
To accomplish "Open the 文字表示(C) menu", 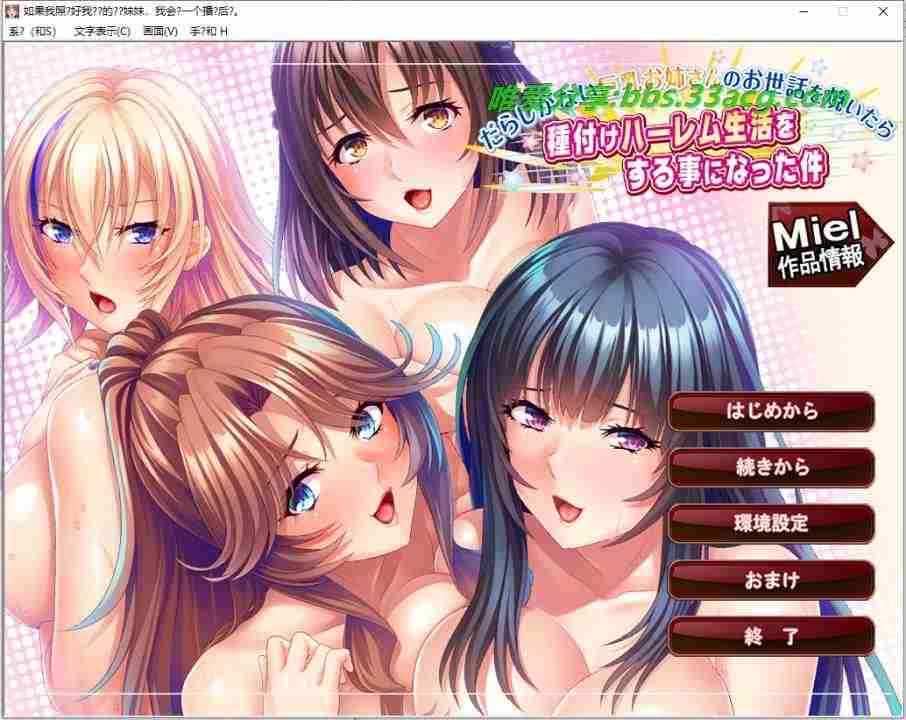I will (x=102, y=31).
